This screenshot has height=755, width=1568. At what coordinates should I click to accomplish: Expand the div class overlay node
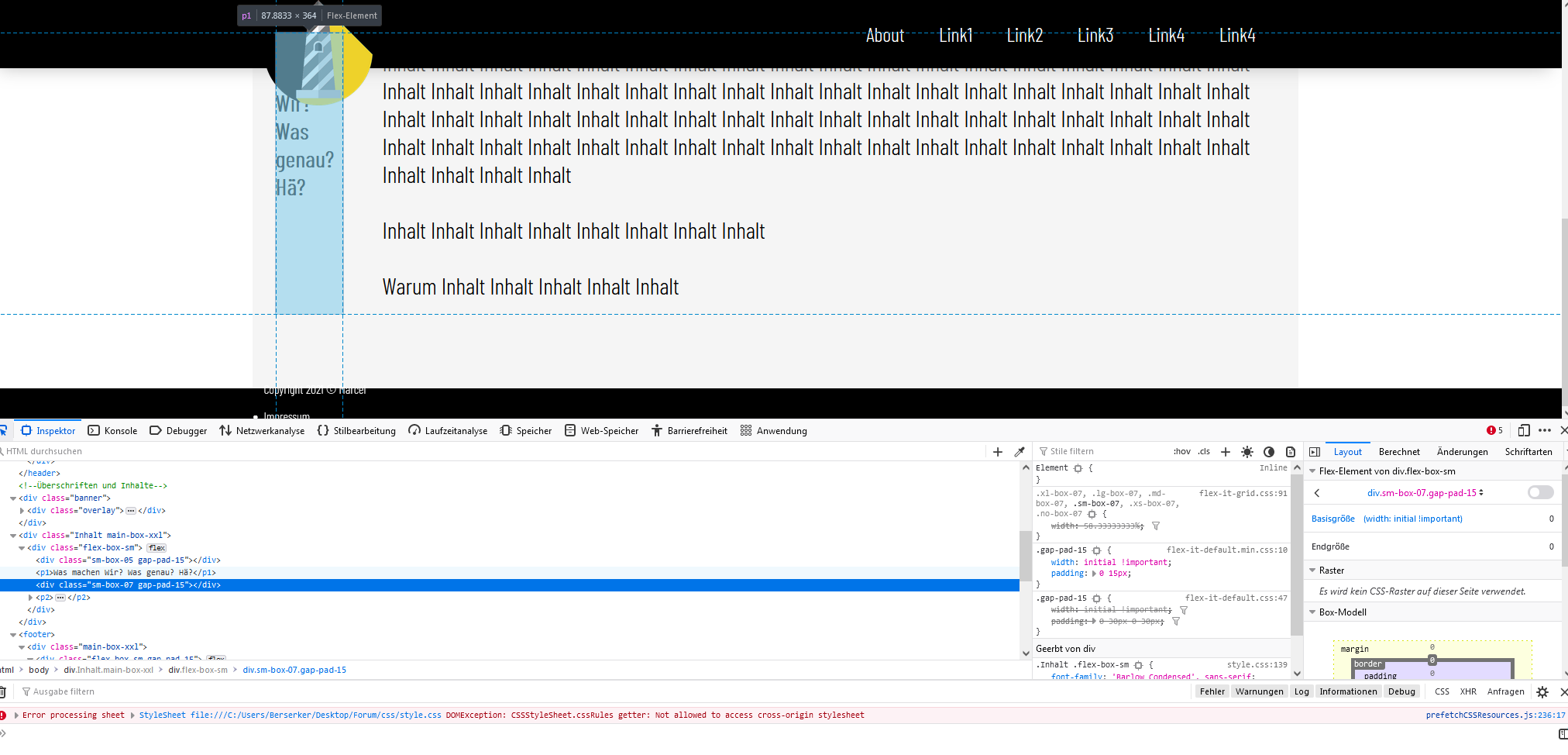(22, 511)
